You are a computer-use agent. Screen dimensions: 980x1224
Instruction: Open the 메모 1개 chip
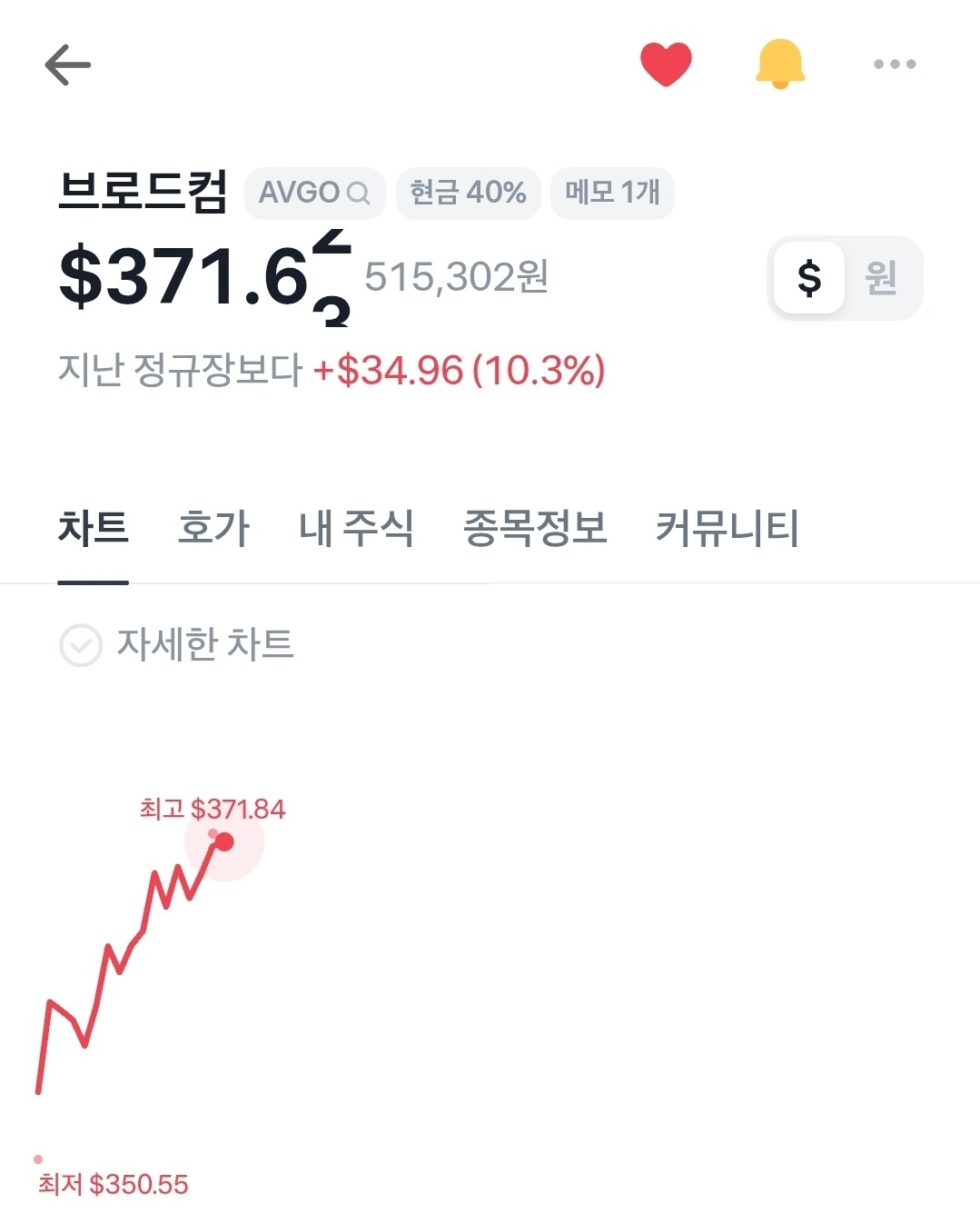(x=612, y=194)
